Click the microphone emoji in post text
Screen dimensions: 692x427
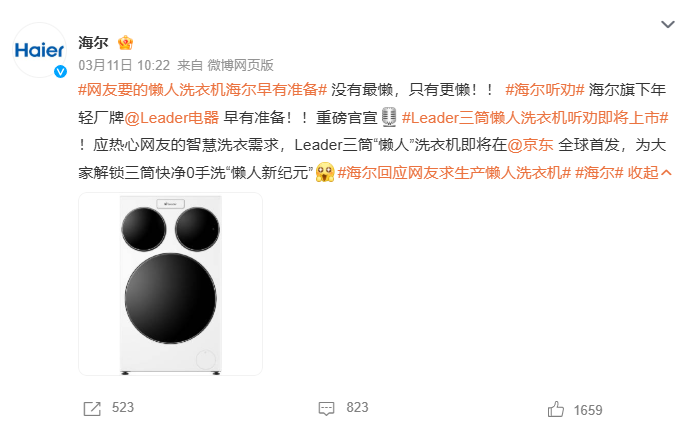point(389,117)
